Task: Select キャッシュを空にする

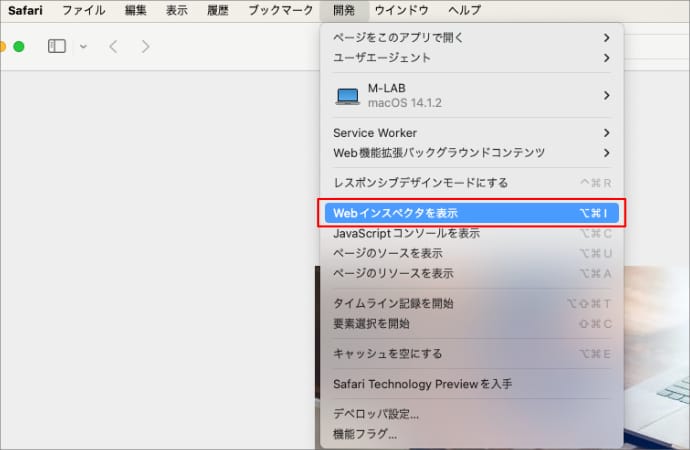Action: tap(387, 354)
